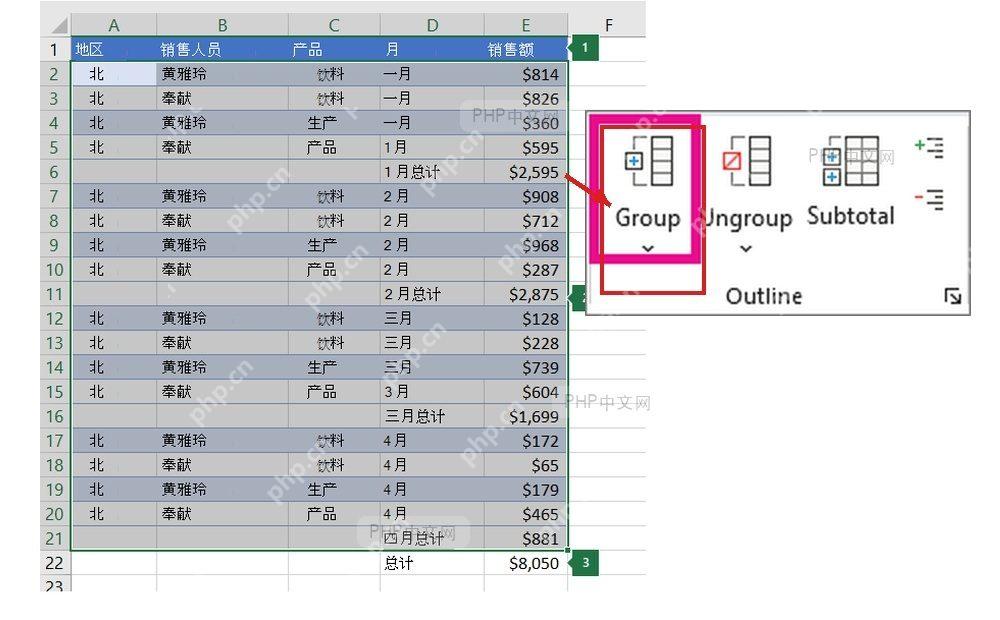Click the 销售人员 header cell
Image resolution: width=1000 pixels, height=620 pixels.
click(x=223, y=49)
